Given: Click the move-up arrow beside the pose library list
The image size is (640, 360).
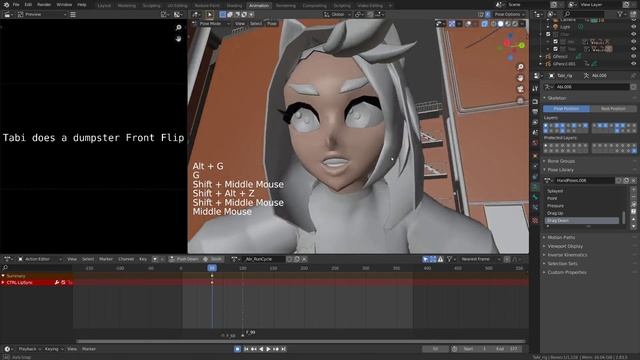Looking at the screenshot, I should [x=633, y=219].
